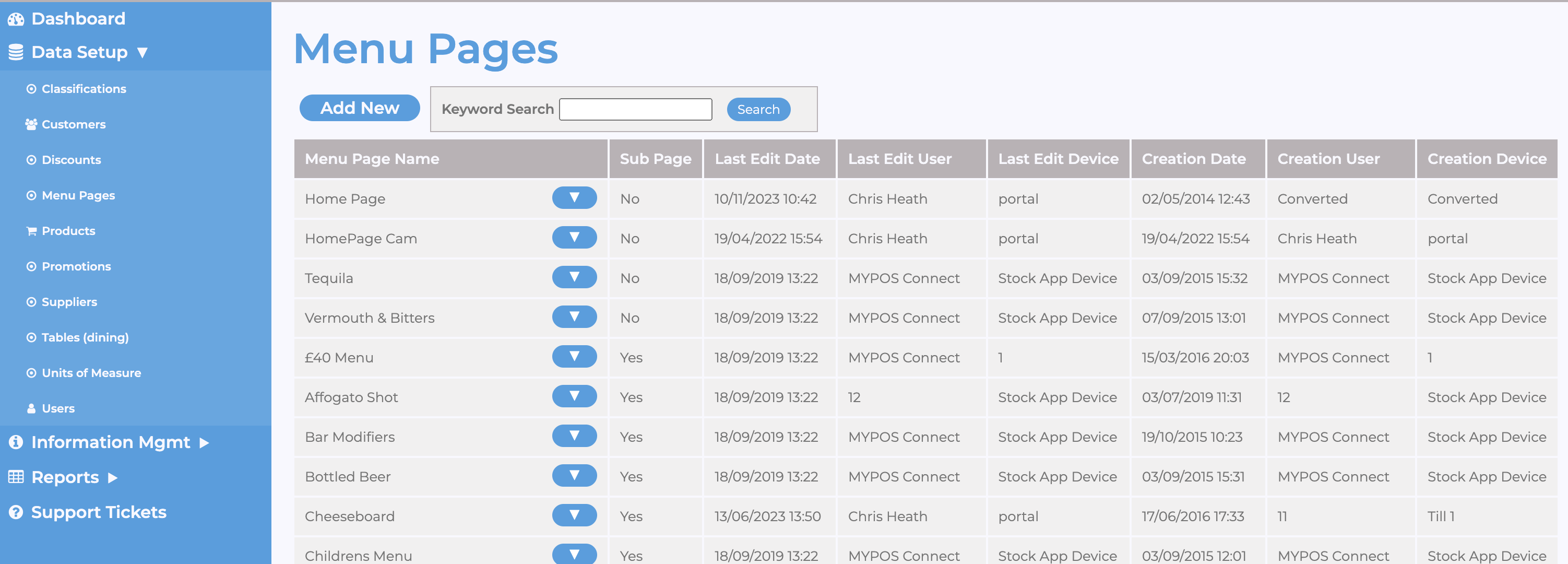Click the Last Edit User column header
This screenshot has width=1568, height=564.
[912, 159]
